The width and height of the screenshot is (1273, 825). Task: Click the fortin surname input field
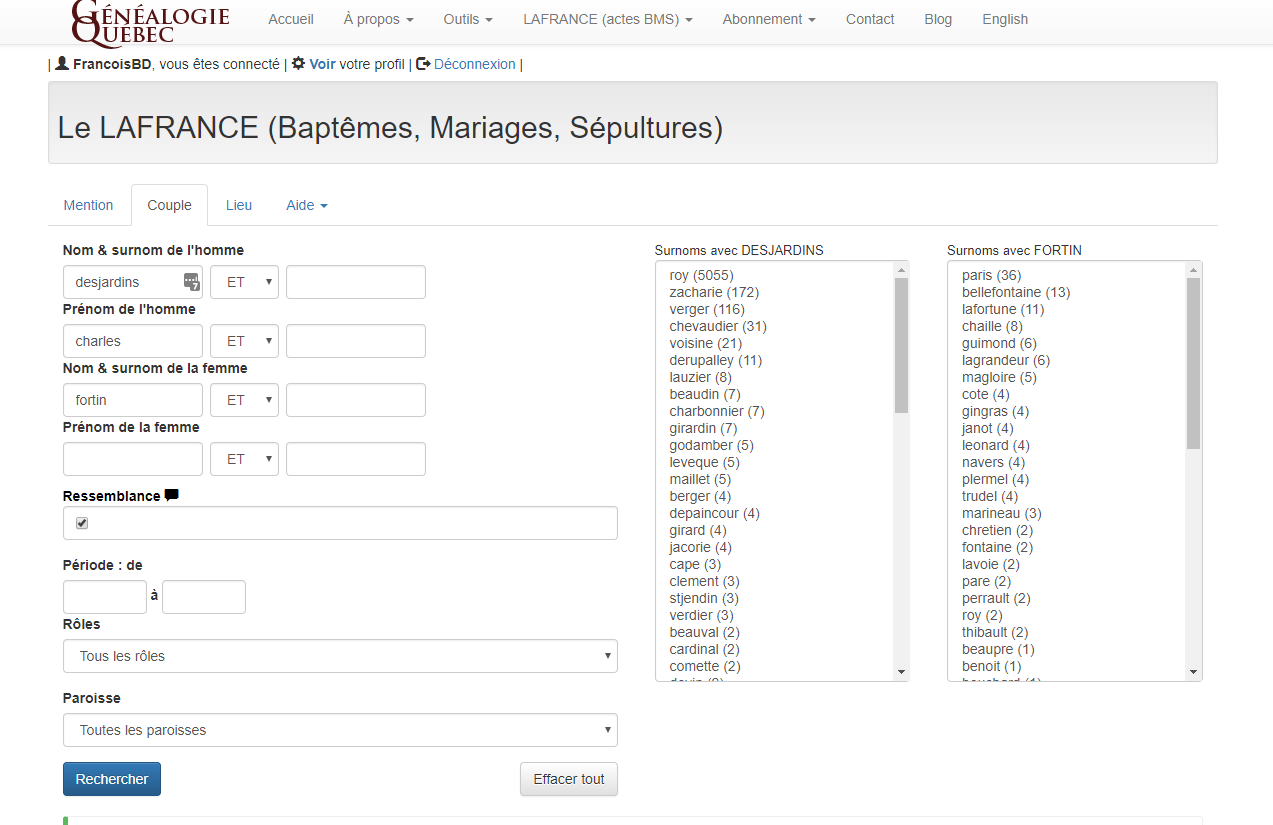coord(133,400)
